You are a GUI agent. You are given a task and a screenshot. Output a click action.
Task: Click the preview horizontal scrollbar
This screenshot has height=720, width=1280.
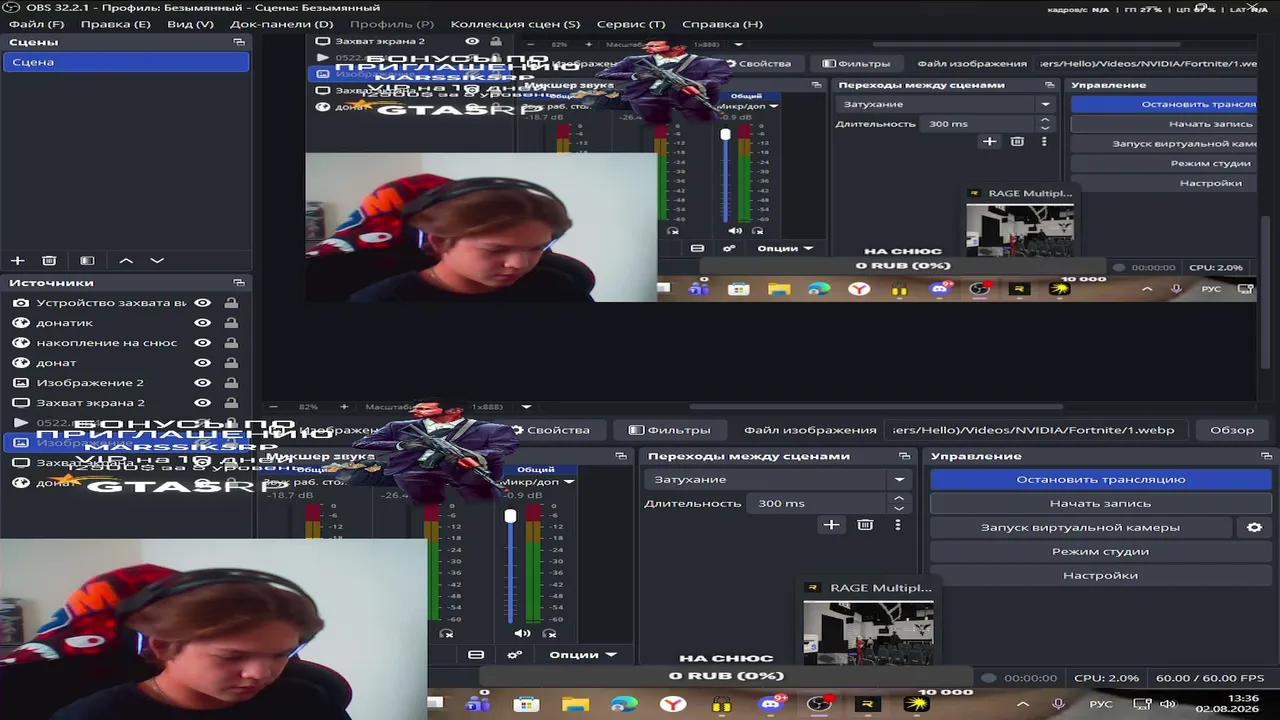pos(875,407)
